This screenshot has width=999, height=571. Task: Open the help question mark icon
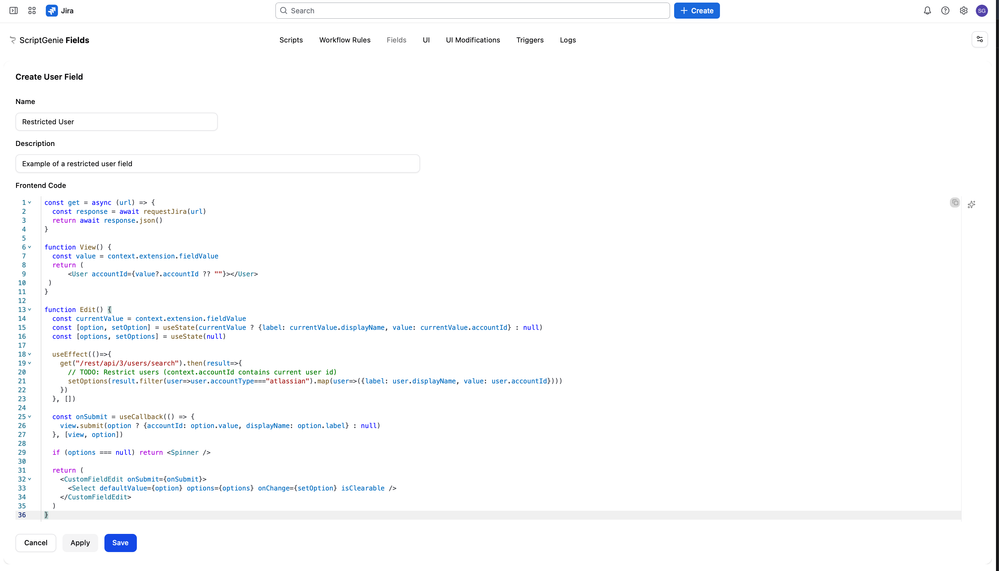coord(945,11)
